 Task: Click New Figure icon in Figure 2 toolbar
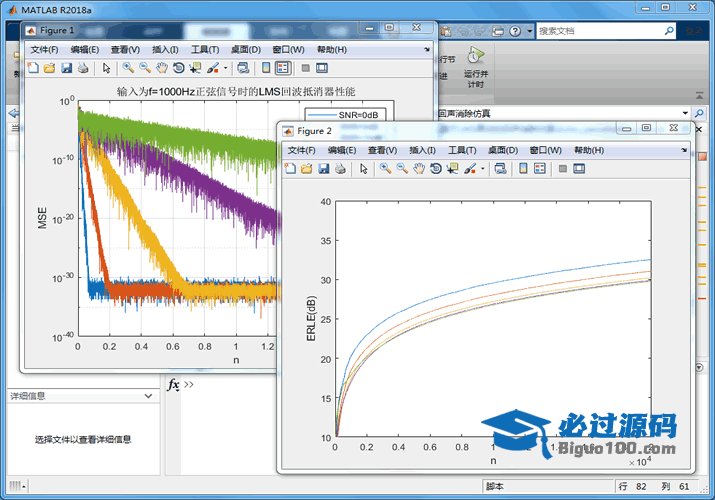(290, 169)
